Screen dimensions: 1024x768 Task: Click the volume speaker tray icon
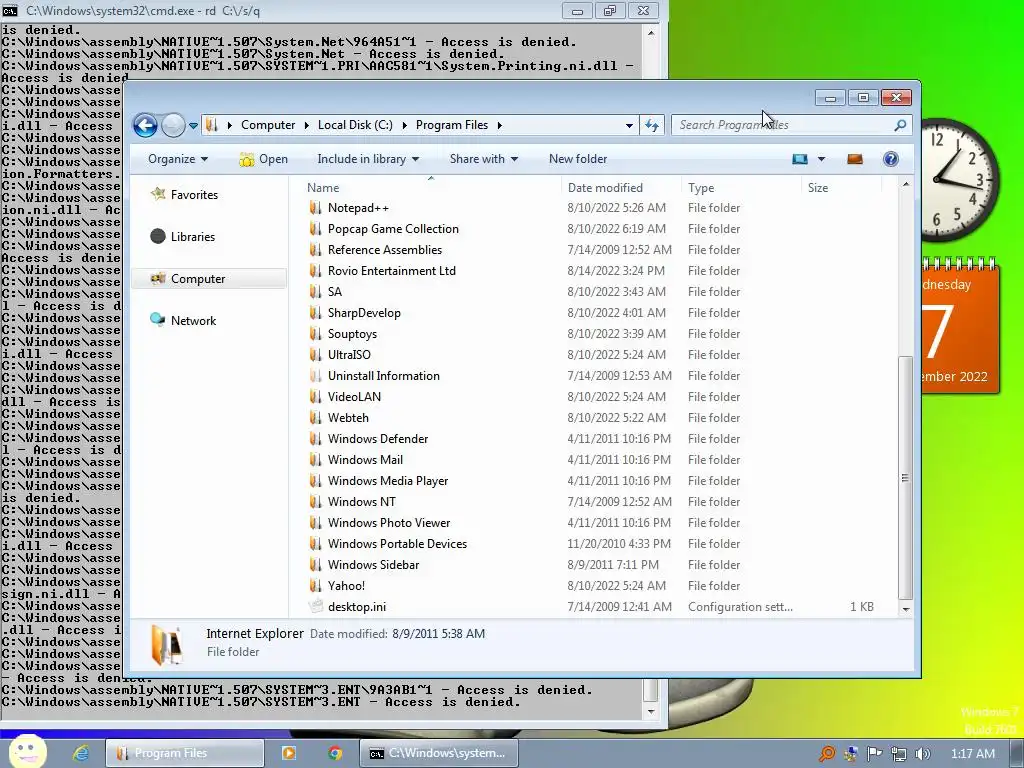pos(922,754)
